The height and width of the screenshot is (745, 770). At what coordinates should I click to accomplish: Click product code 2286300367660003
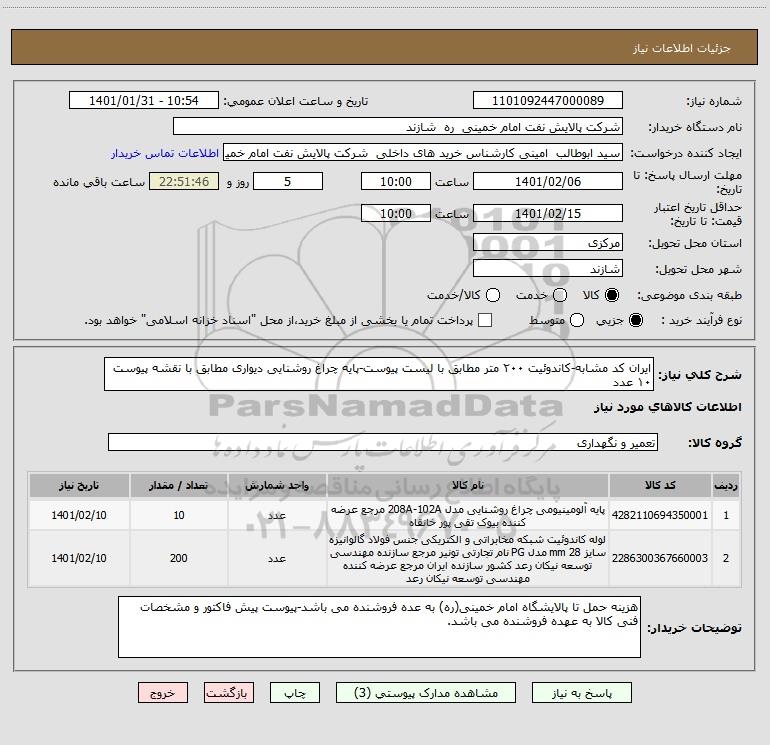(660, 558)
